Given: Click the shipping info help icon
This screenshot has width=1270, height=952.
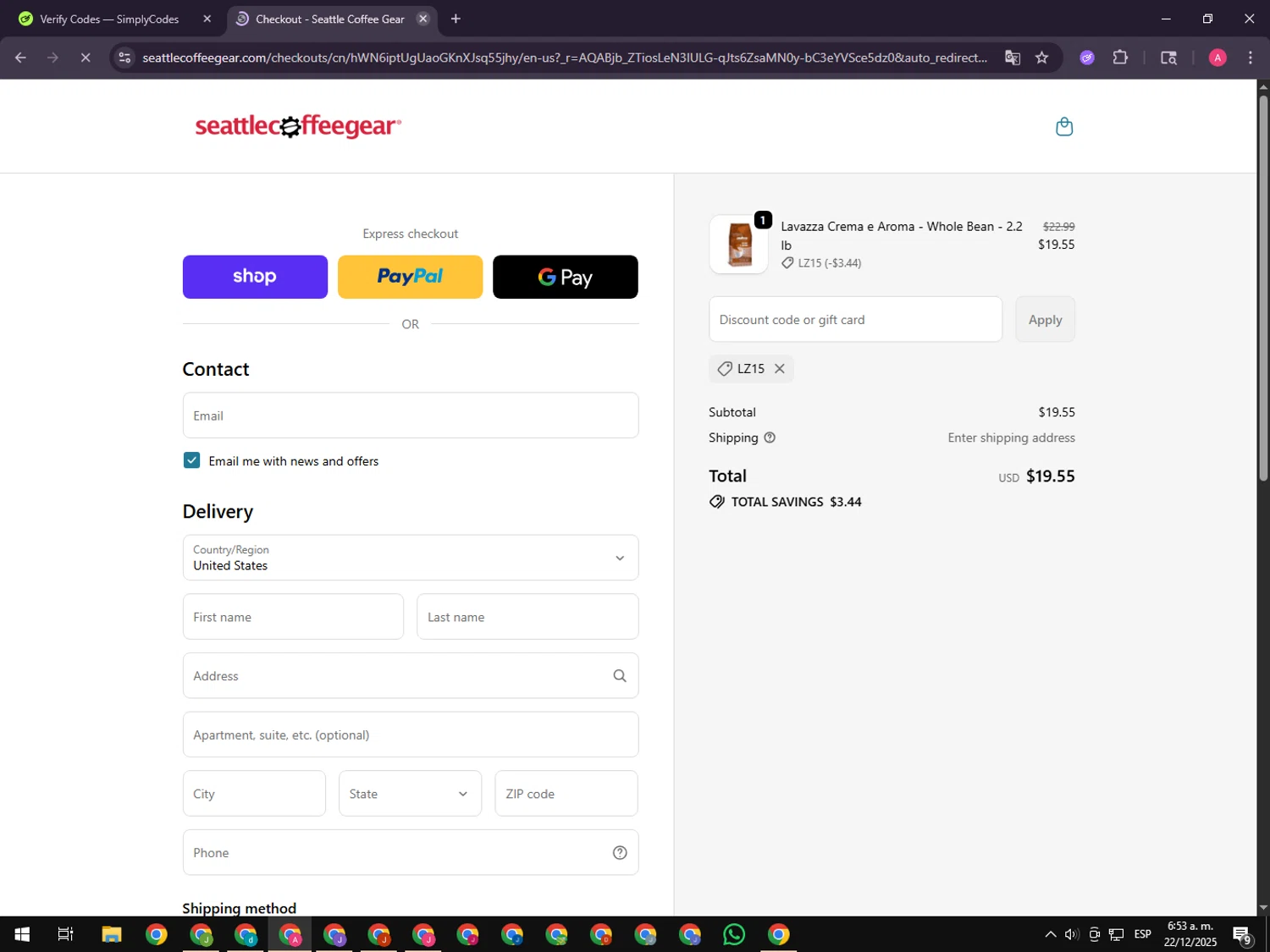Looking at the screenshot, I should 770,437.
